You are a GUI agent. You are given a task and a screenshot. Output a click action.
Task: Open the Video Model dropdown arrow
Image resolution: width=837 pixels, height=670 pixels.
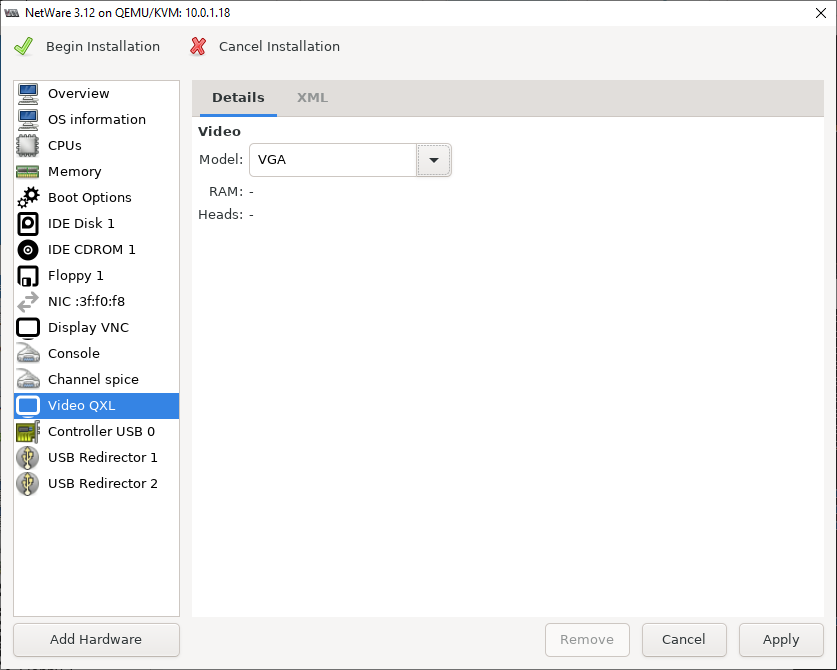[434, 160]
